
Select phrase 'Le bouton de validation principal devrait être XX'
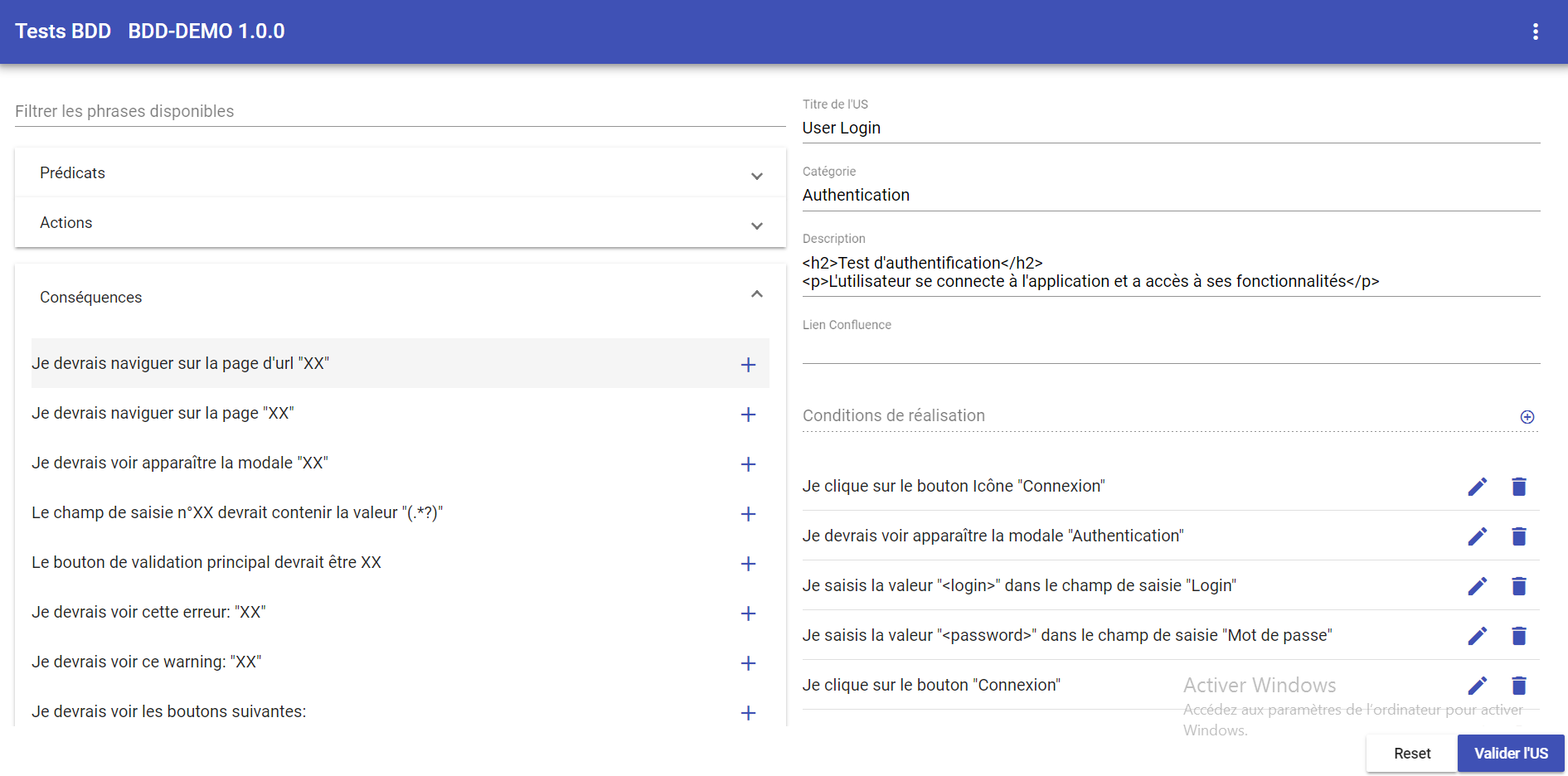(206, 562)
